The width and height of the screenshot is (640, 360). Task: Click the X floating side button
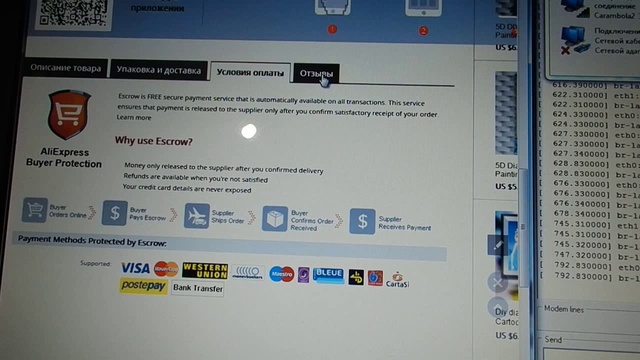coord(498,282)
